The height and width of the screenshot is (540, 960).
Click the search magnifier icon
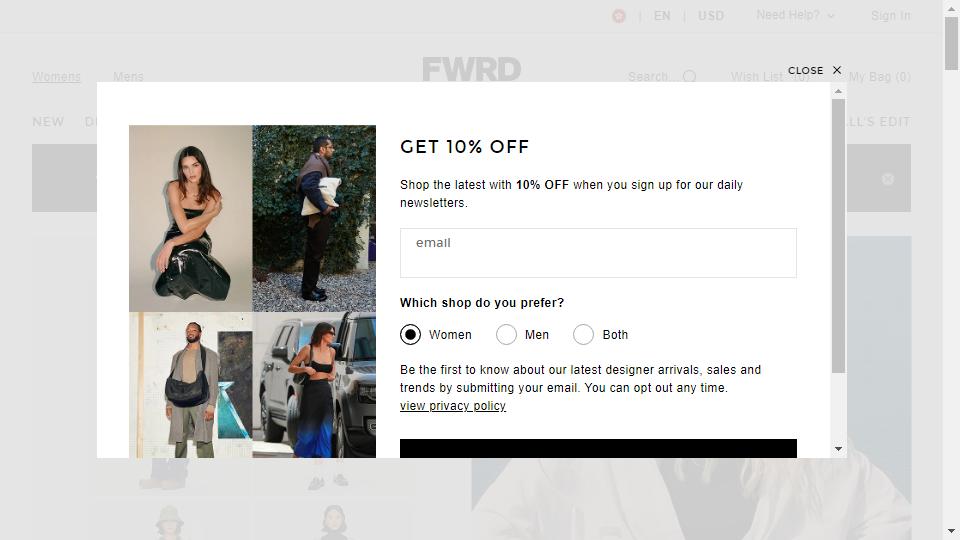[689, 77]
